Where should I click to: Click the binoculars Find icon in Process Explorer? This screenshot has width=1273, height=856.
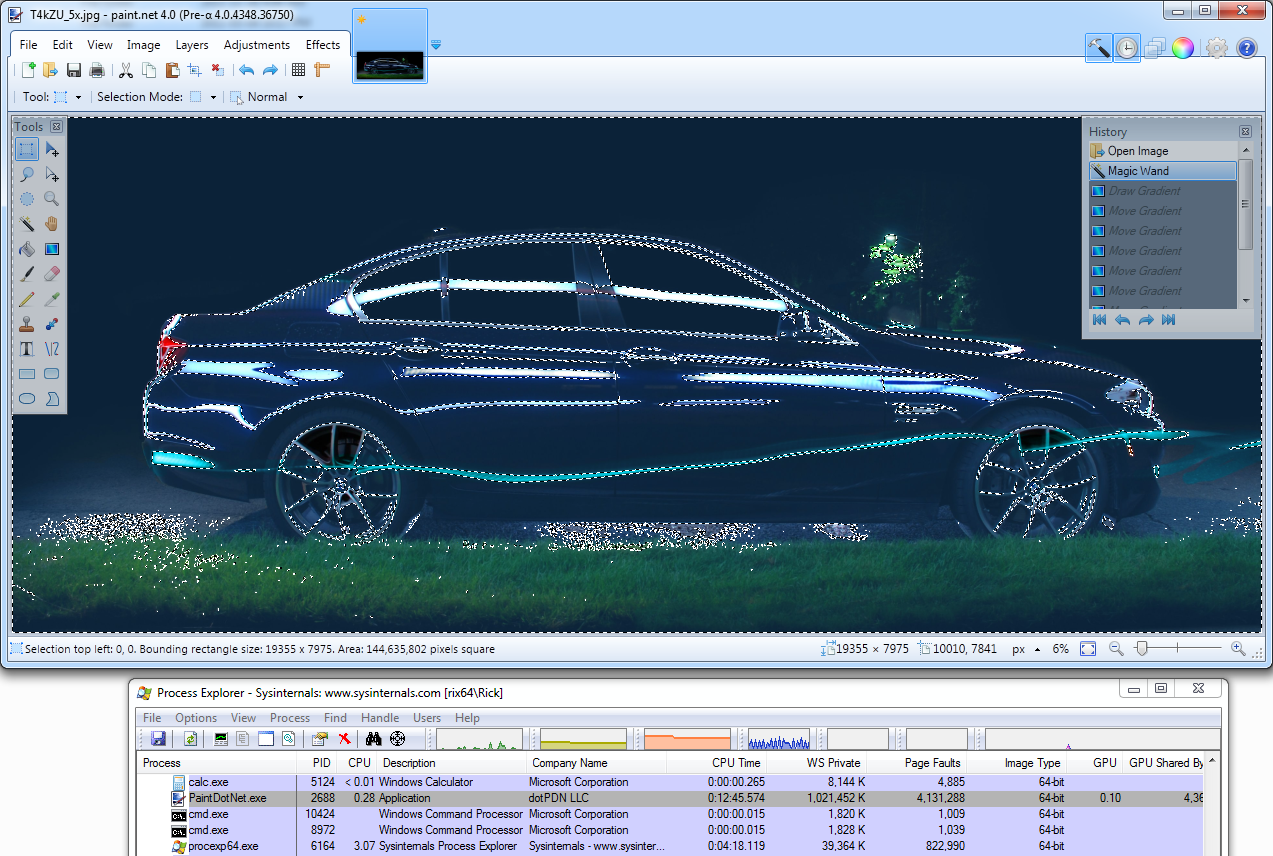374,739
